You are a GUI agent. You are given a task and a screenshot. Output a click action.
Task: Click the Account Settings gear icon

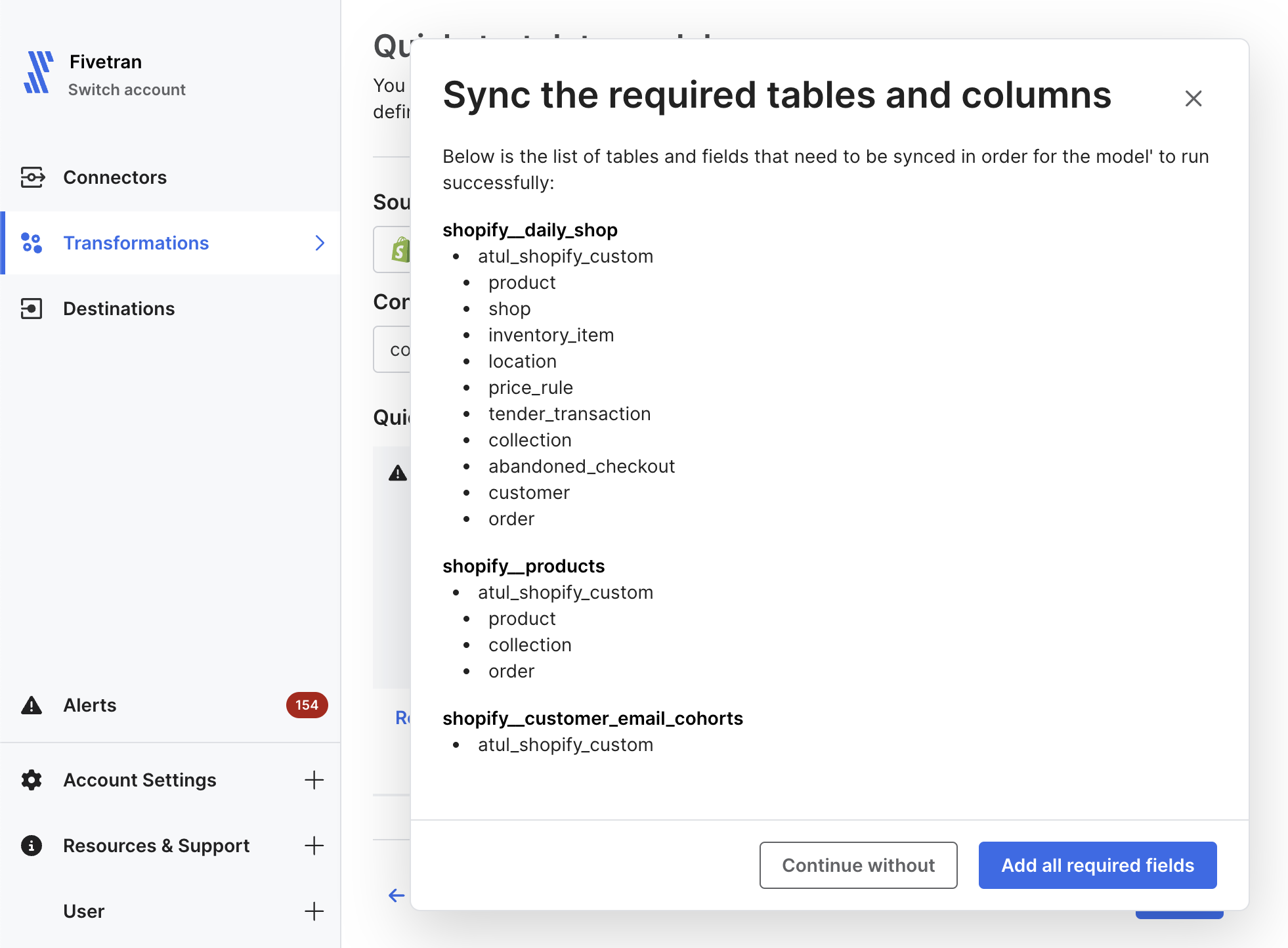click(x=31, y=779)
